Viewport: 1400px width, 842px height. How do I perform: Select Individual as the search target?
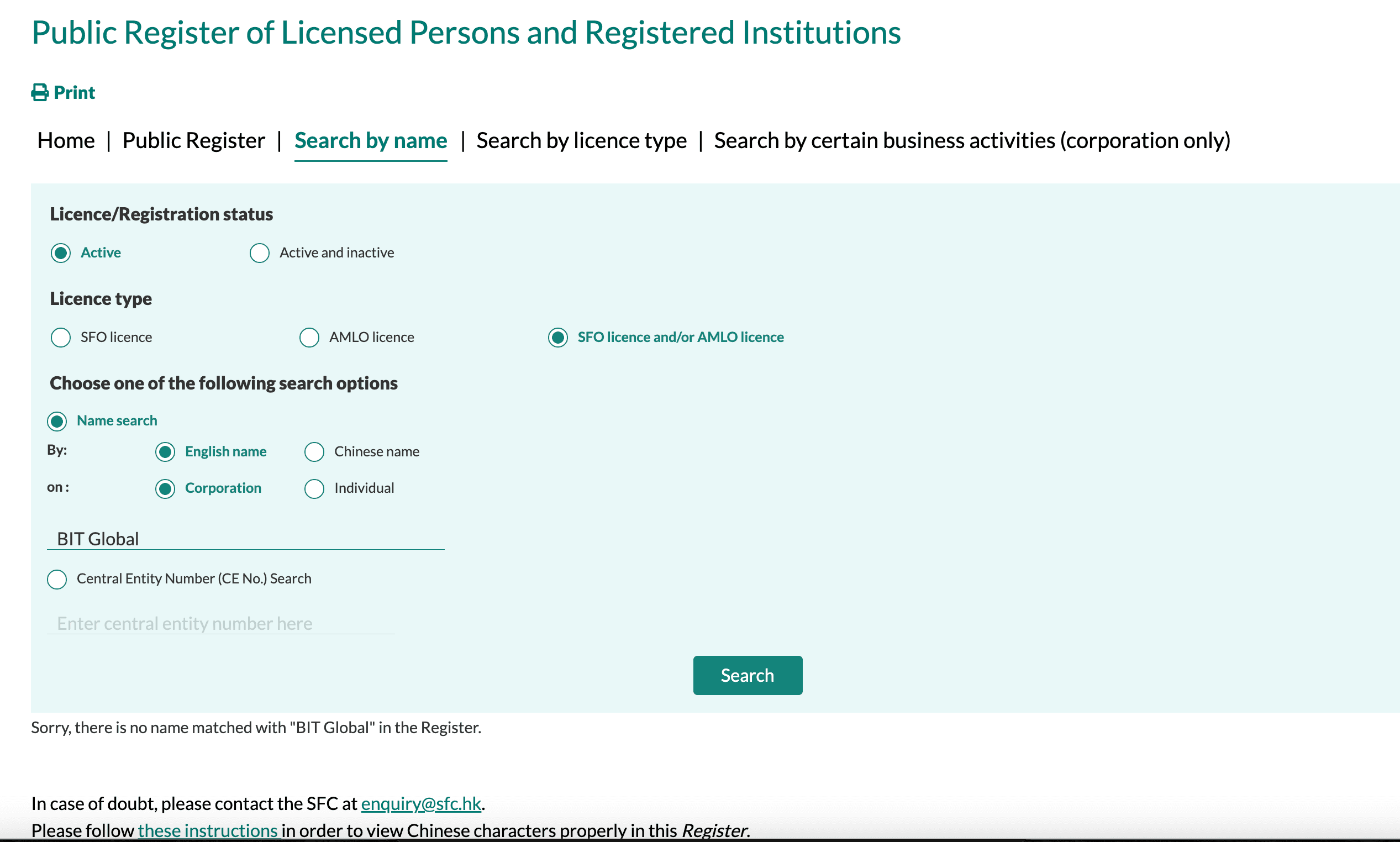[314, 488]
